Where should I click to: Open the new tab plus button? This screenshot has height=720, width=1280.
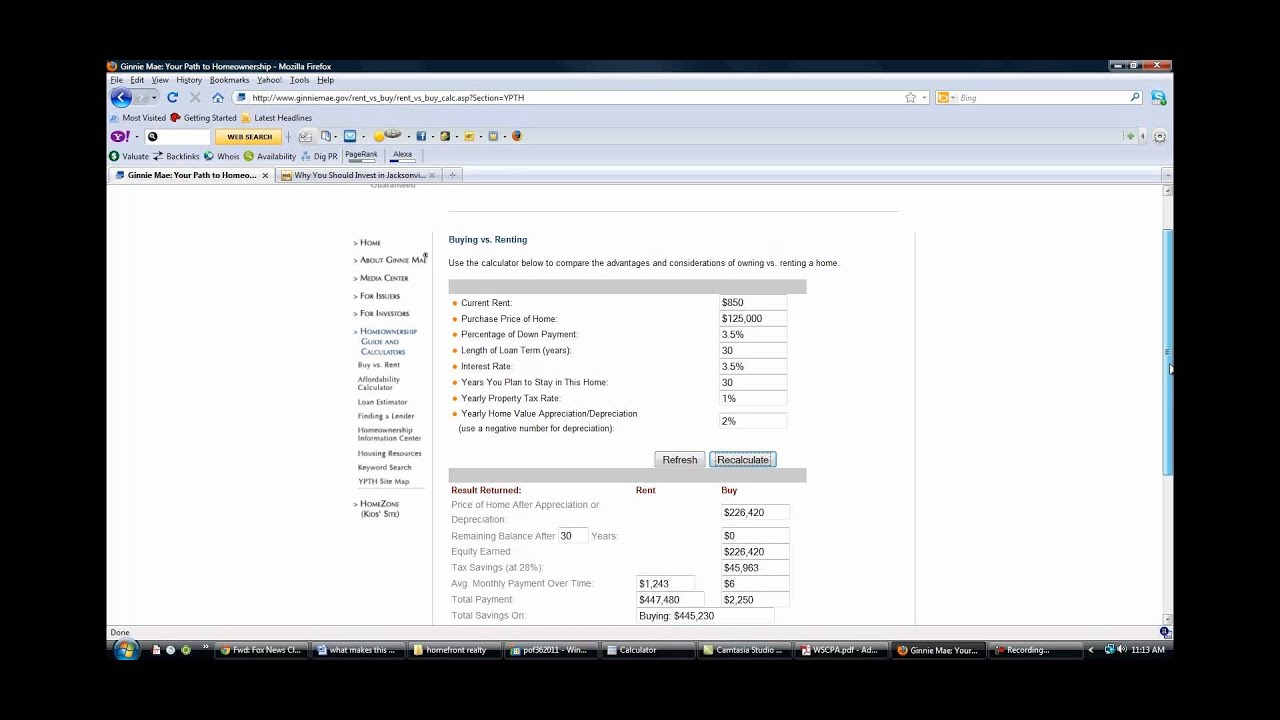tap(452, 175)
